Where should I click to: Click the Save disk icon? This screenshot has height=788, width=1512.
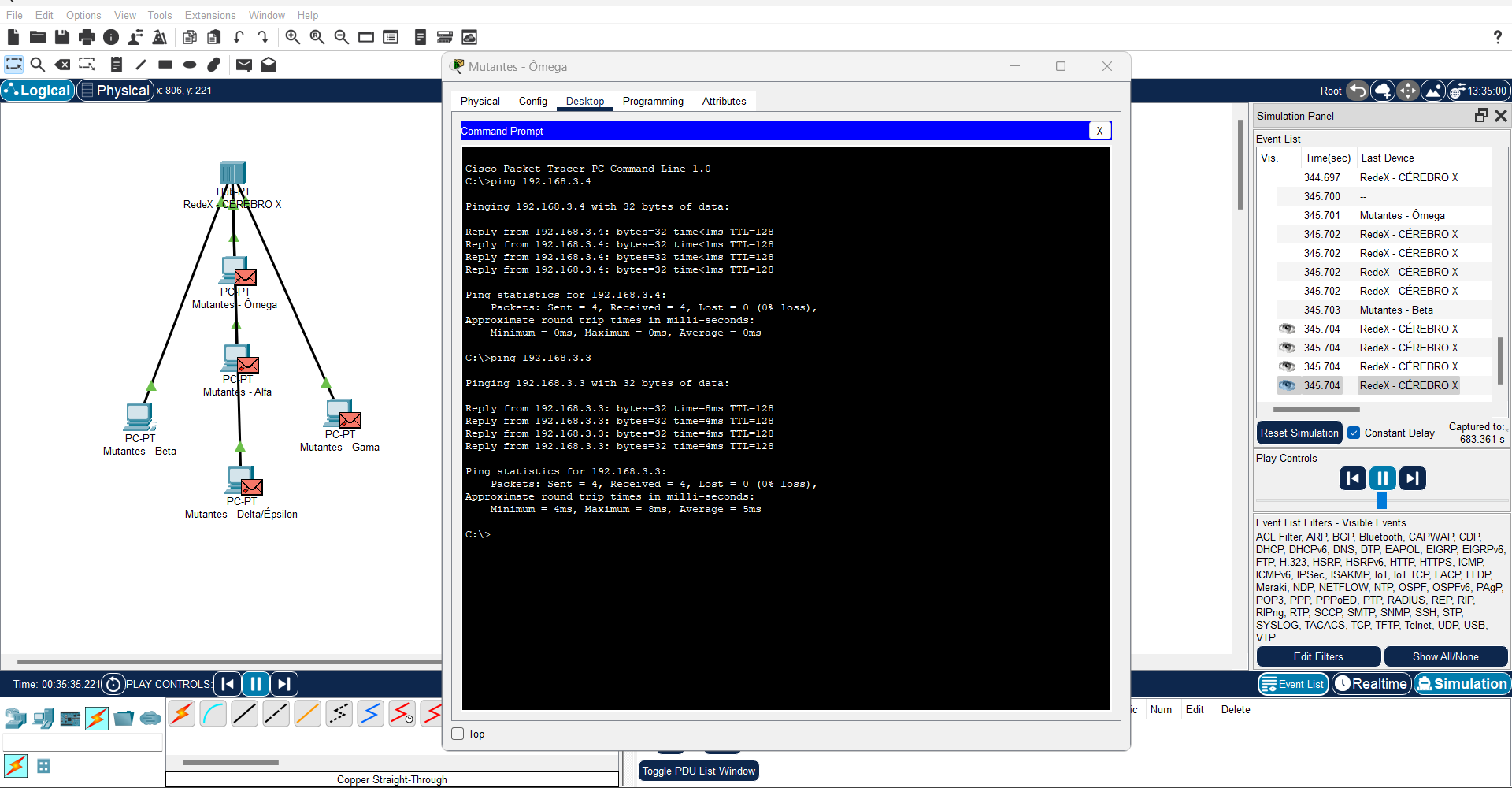pyautogui.click(x=61, y=37)
